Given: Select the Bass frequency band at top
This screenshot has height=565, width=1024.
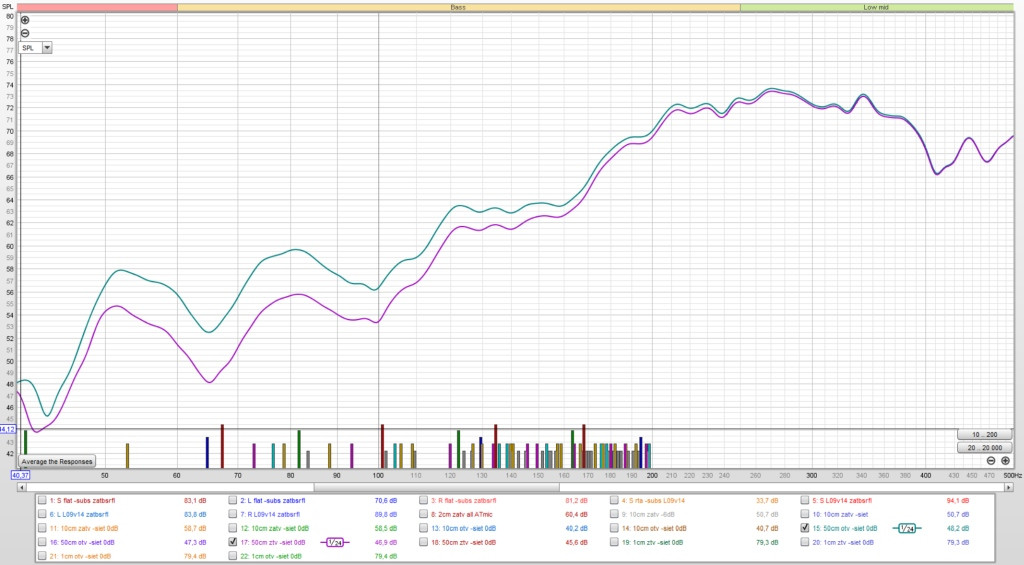Looking at the screenshot, I should pyautogui.click(x=458, y=7).
